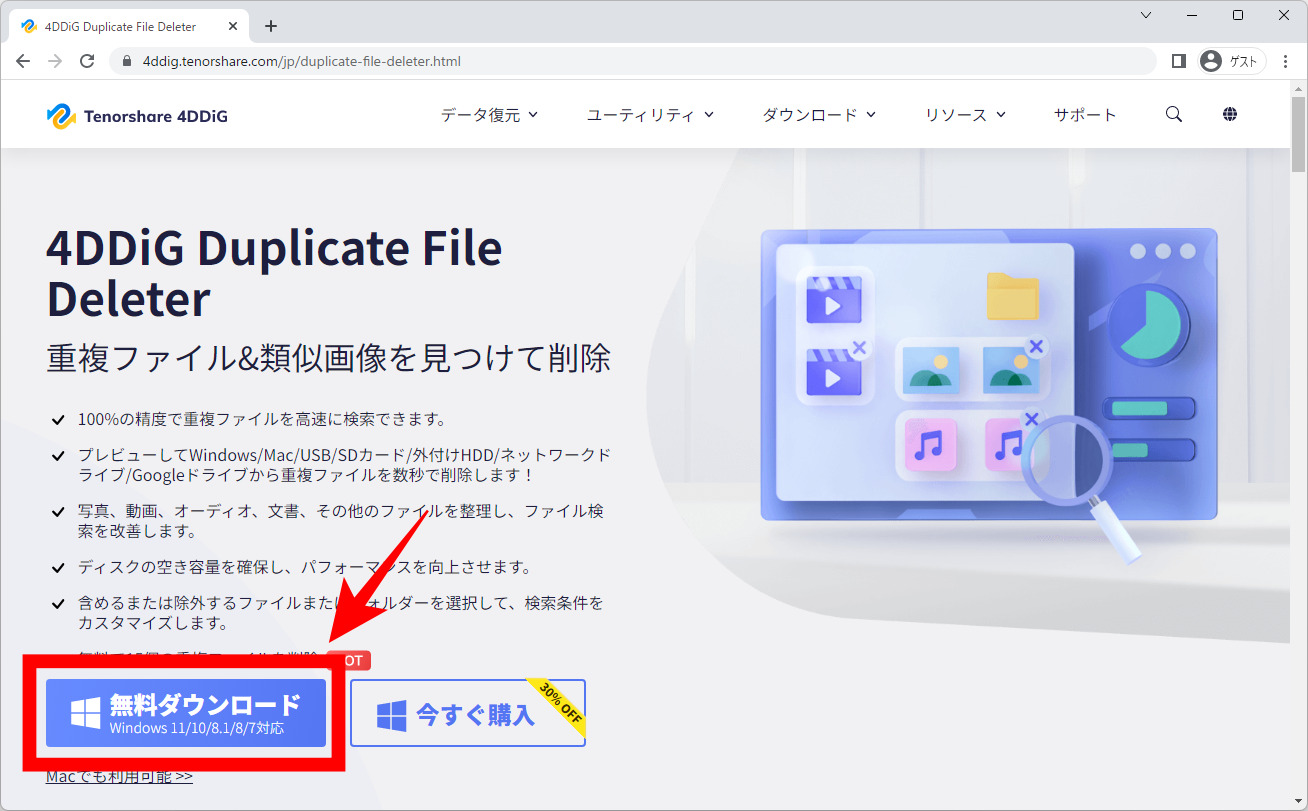Click the Tenorshare 4DDiG logo
Image resolution: width=1308 pixels, height=811 pixels.
(x=136, y=114)
